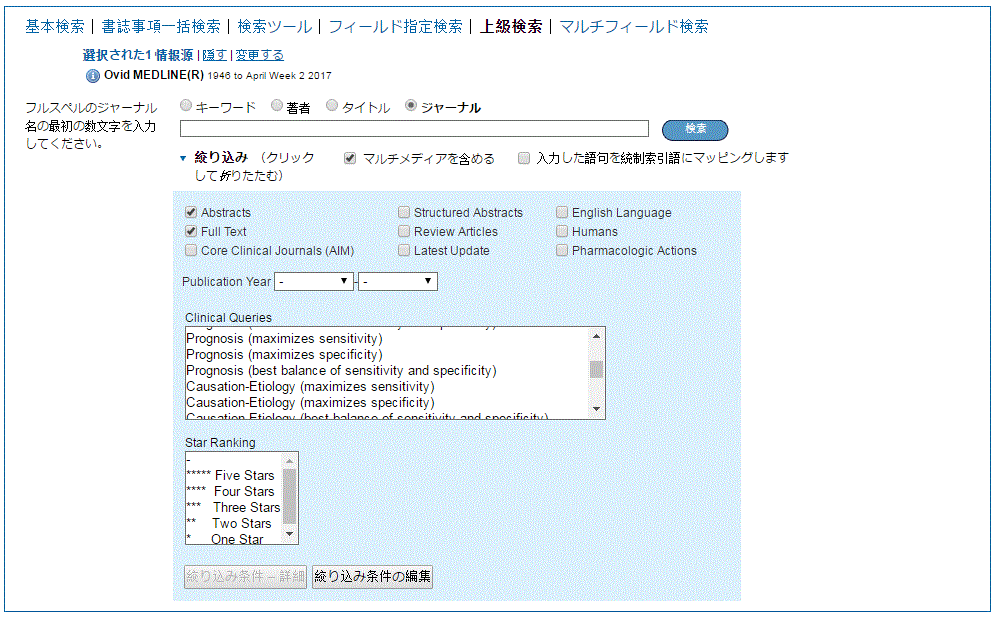Select the キーワード radio button

tap(186, 105)
